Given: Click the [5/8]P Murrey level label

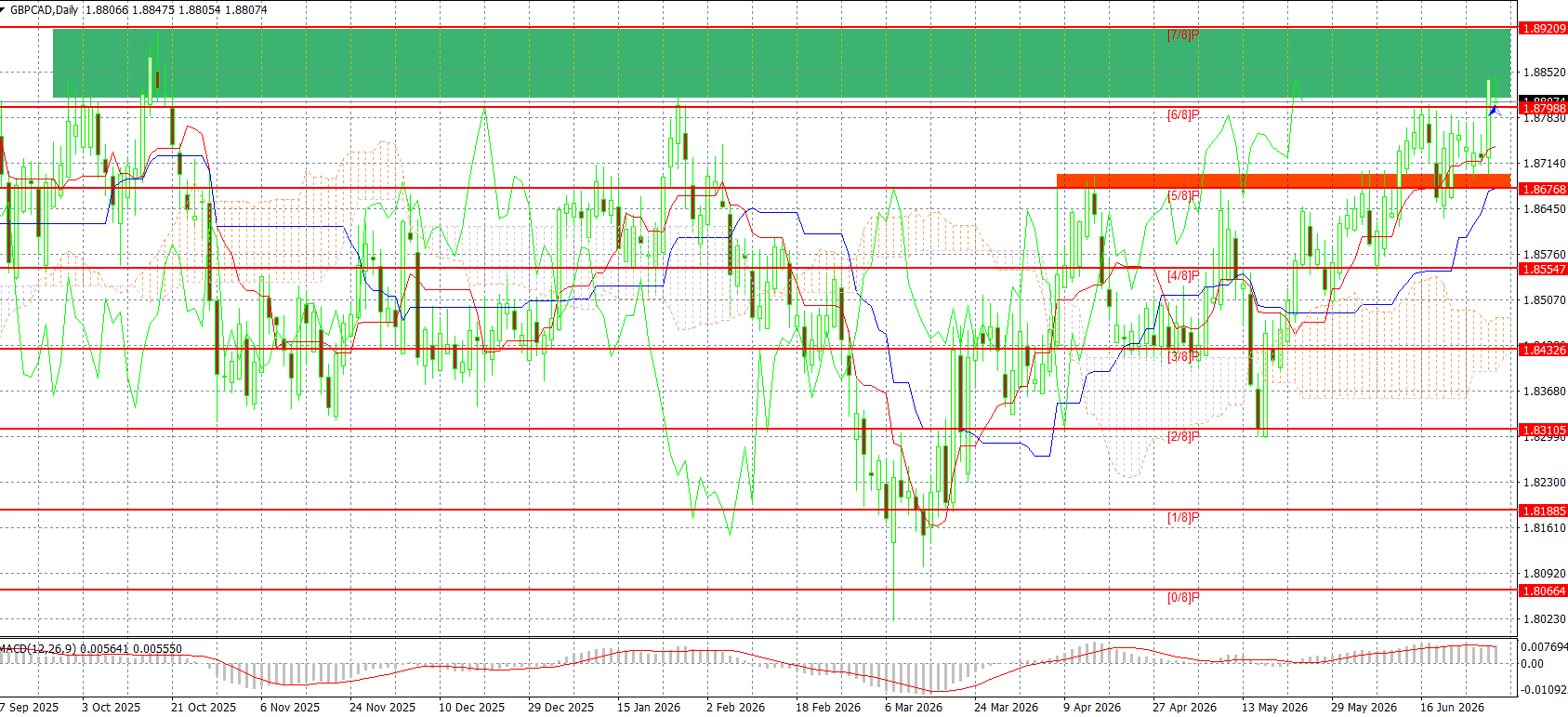Looking at the screenshot, I should (1183, 196).
